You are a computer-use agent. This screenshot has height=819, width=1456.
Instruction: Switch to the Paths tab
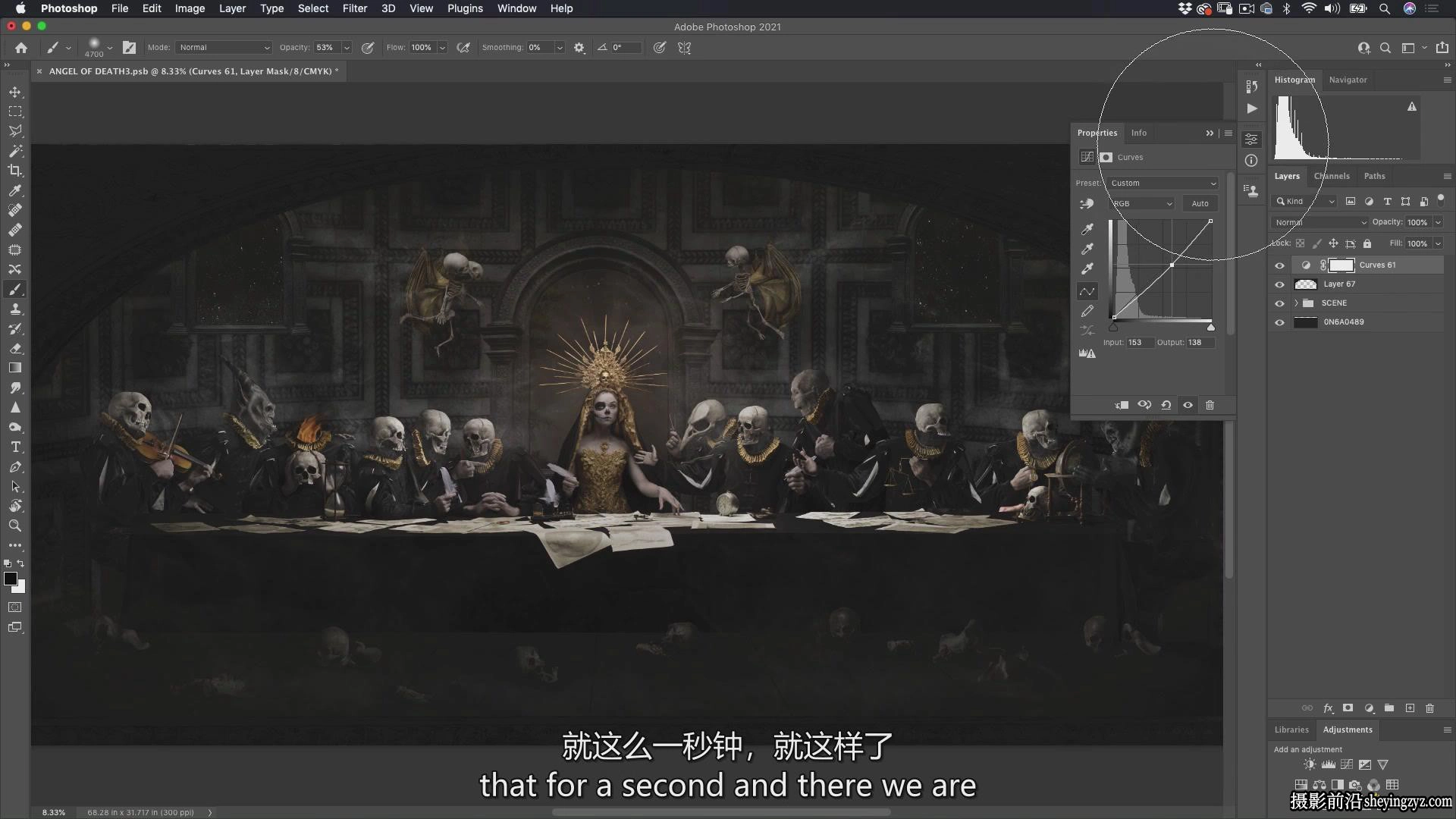(x=1374, y=176)
